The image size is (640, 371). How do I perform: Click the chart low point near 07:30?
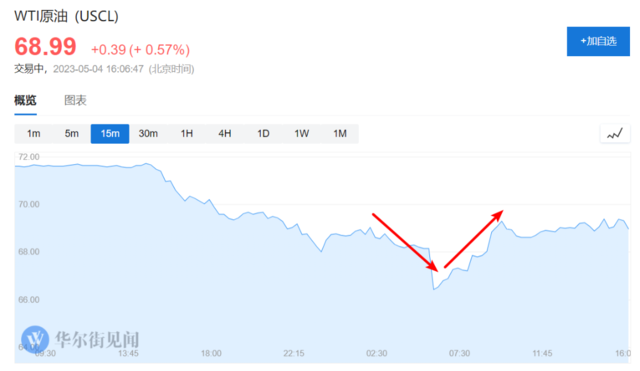[x=434, y=289]
